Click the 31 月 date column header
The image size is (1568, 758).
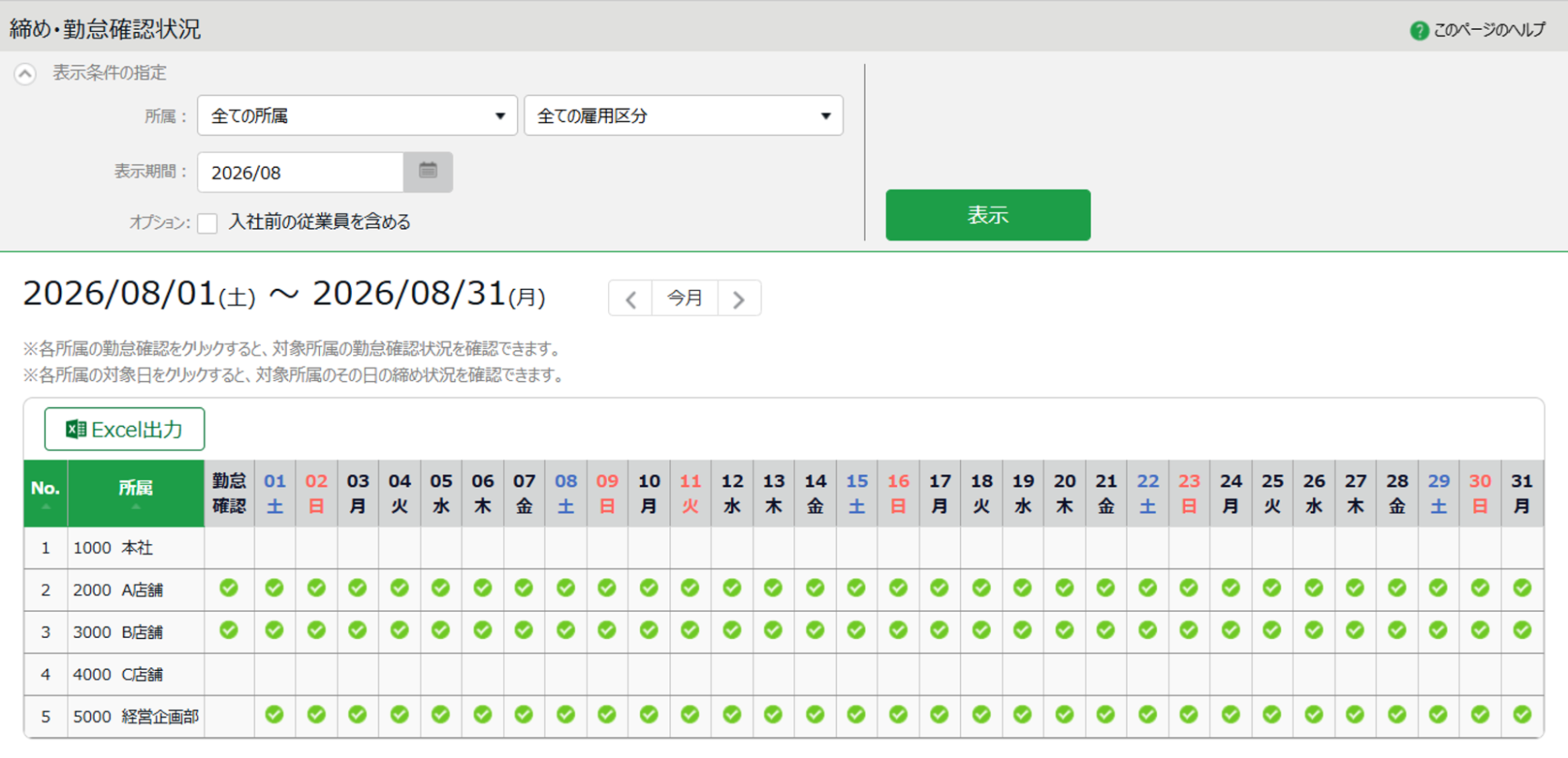click(x=1523, y=494)
